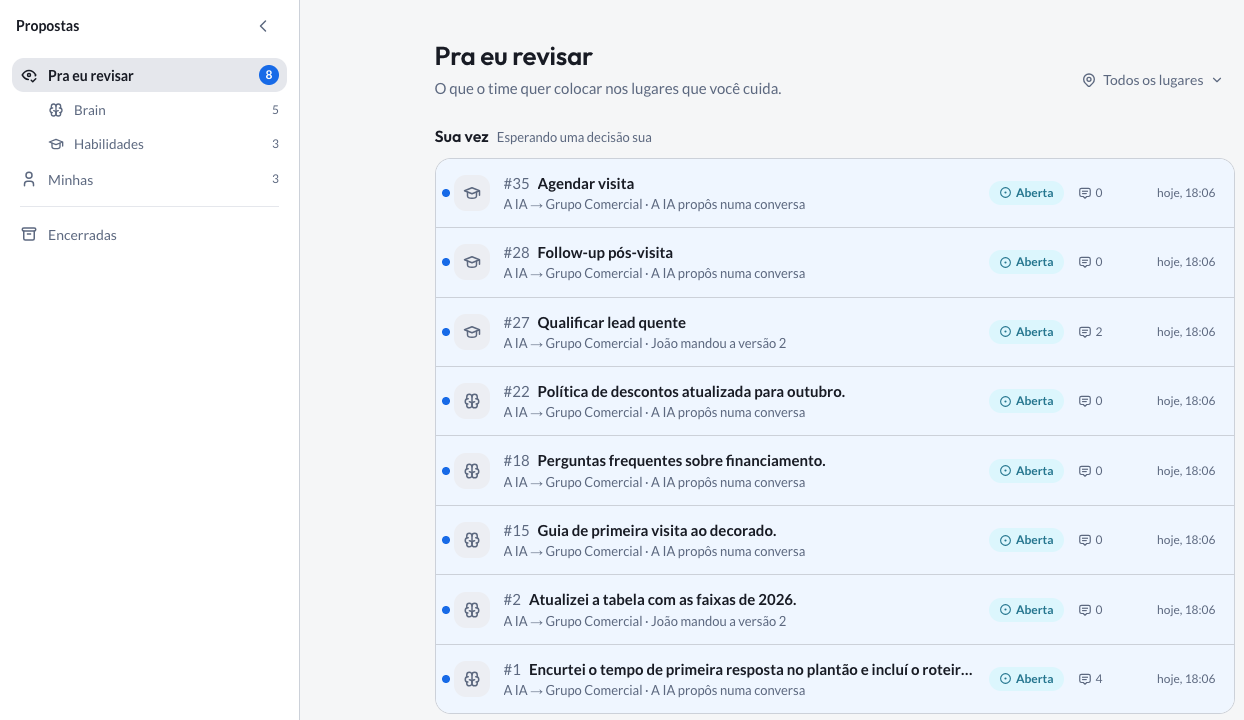Click the brain icon of Guia de primeira visita
The height and width of the screenshot is (720, 1244).
tap(472, 540)
